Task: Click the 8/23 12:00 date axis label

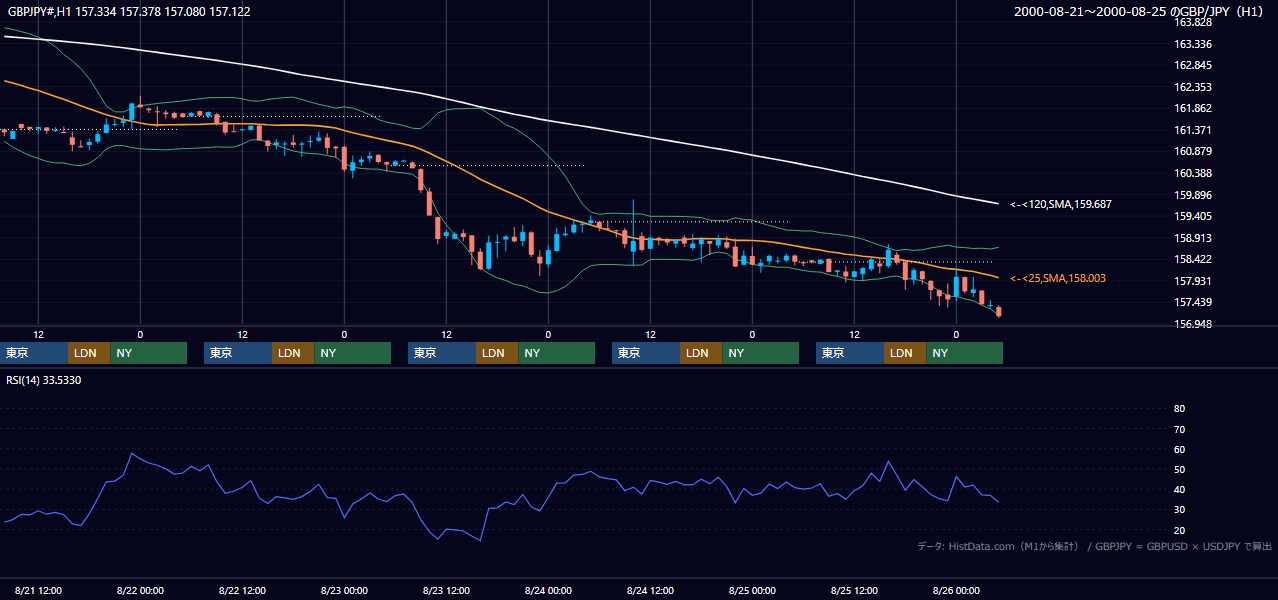Action: 447,591
